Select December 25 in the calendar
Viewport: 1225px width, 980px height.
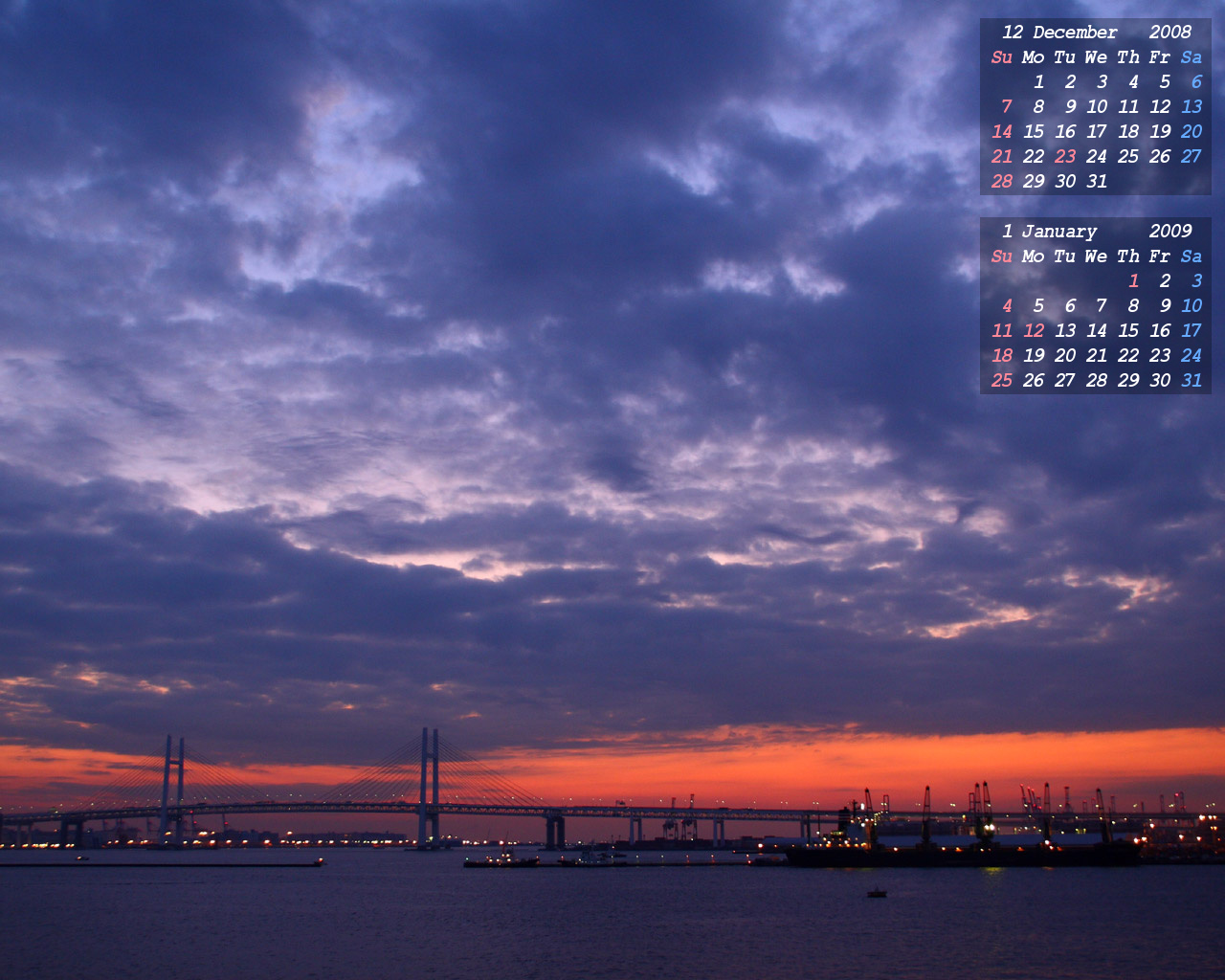click(1128, 156)
